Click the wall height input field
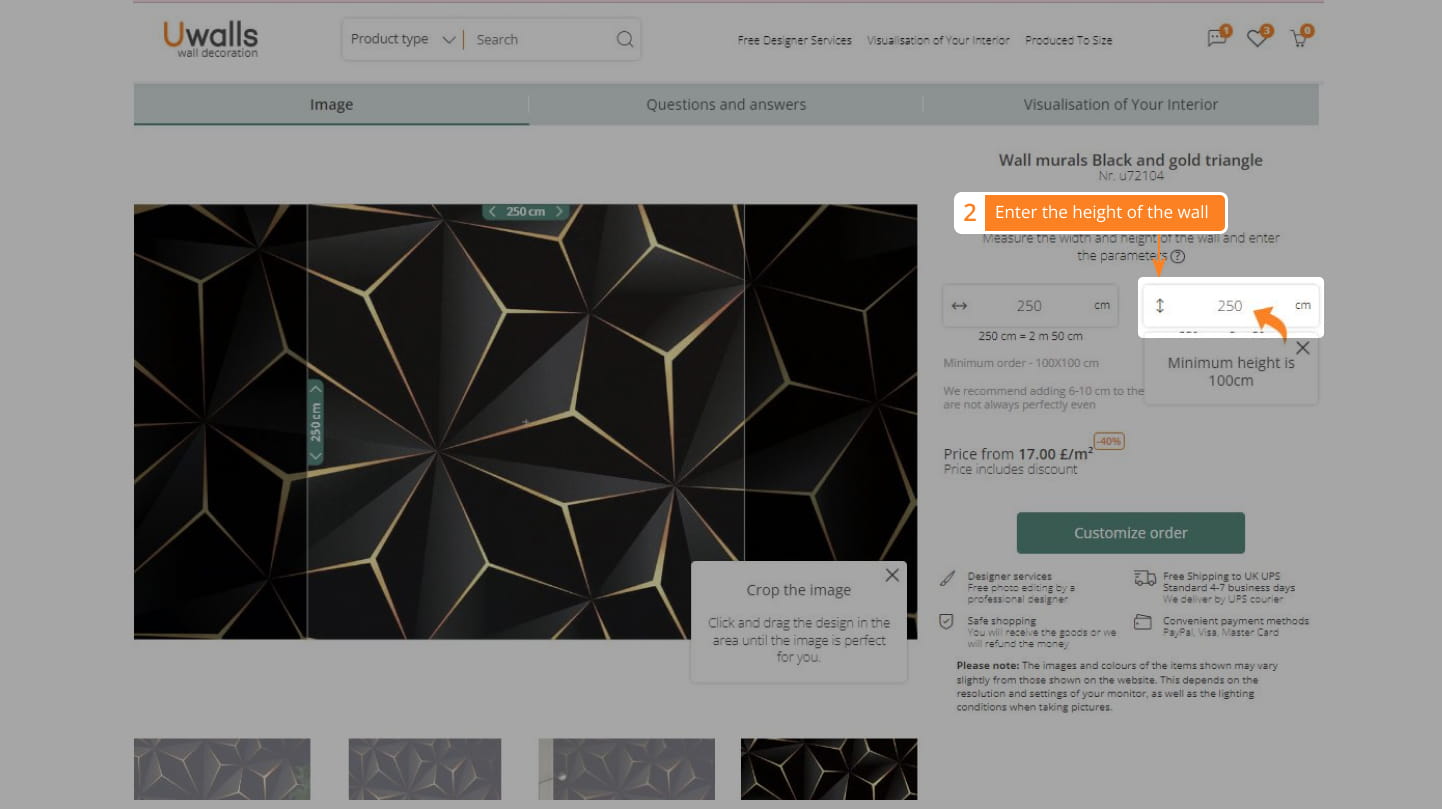The width and height of the screenshot is (1442, 809). pyautogui.click(x=1229, y=306)
